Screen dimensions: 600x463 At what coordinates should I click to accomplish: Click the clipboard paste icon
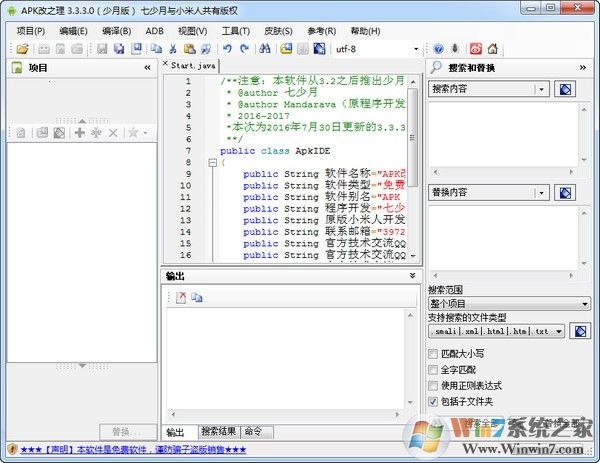click(x=189, y=49)
